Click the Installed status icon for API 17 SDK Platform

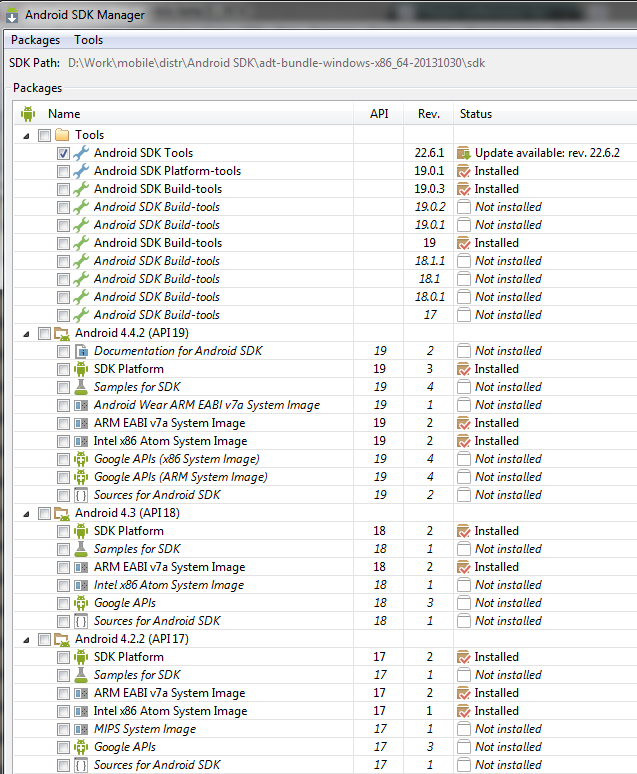(464, 657)
